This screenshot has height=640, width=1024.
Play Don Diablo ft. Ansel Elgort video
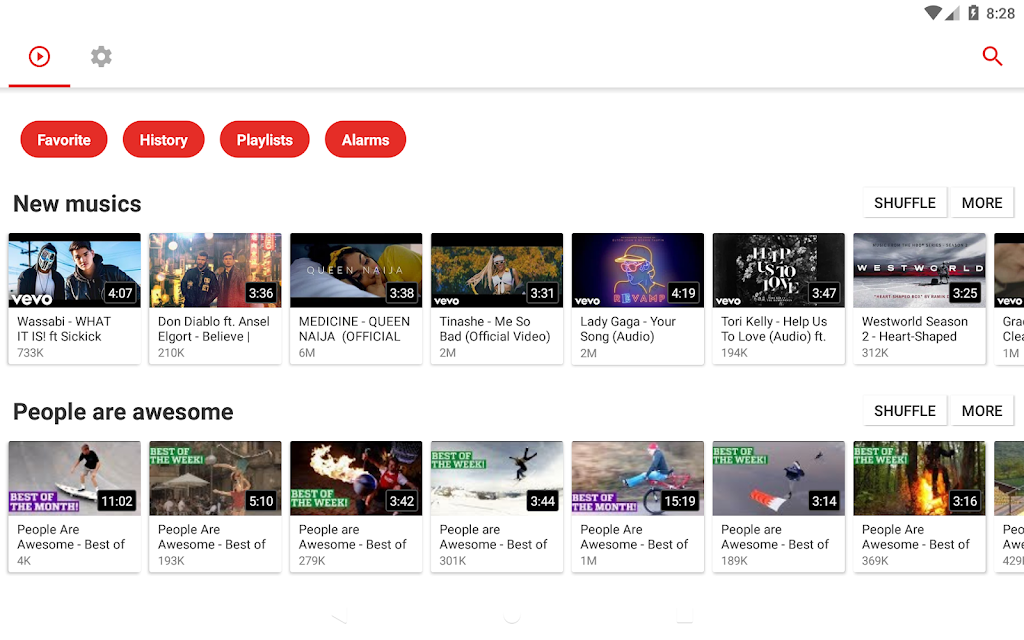[x=215, y=271]
